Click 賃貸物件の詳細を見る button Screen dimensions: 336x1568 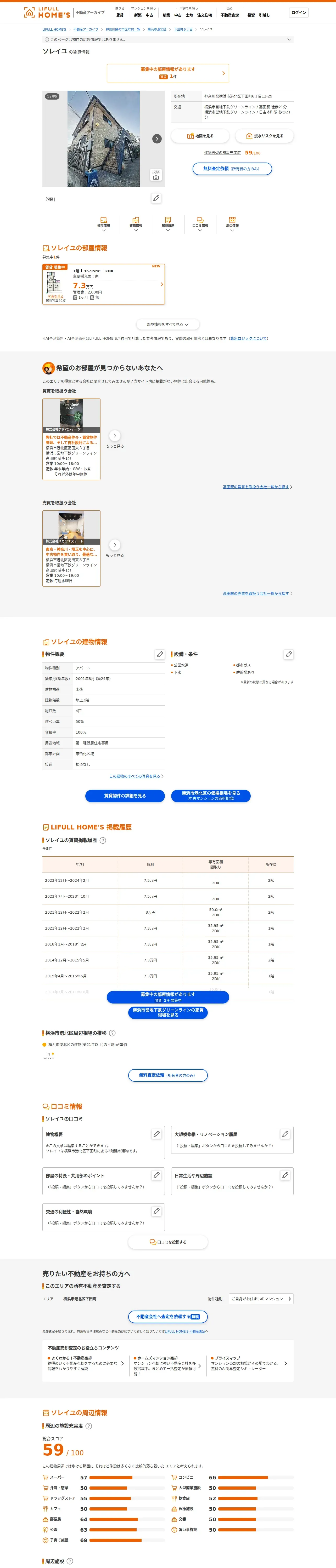125,795
